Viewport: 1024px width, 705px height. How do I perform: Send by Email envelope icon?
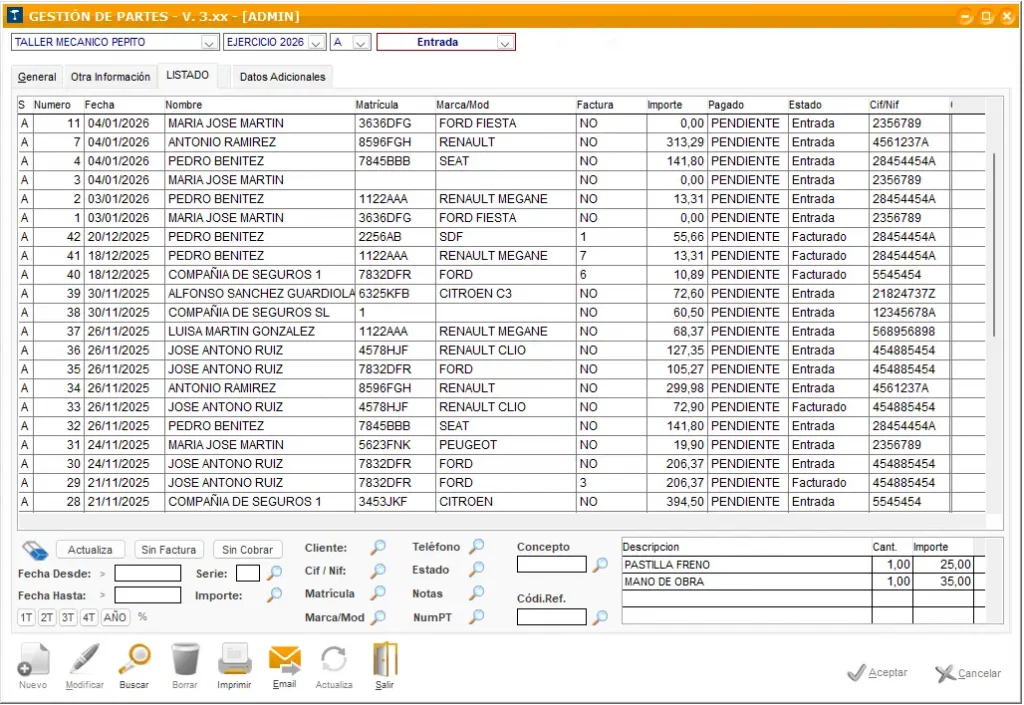[285, 661]
